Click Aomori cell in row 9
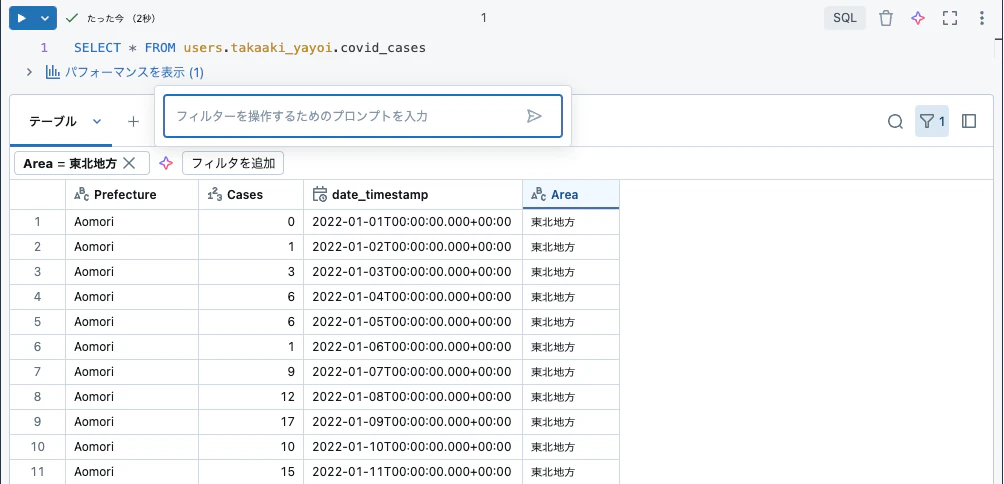 [132, 421]
